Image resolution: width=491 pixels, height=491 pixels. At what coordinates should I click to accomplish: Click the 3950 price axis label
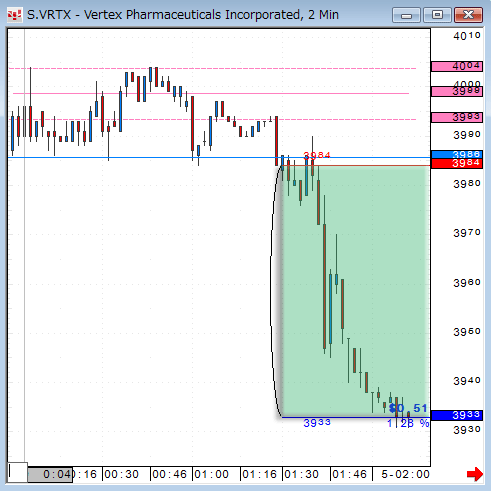467,332
